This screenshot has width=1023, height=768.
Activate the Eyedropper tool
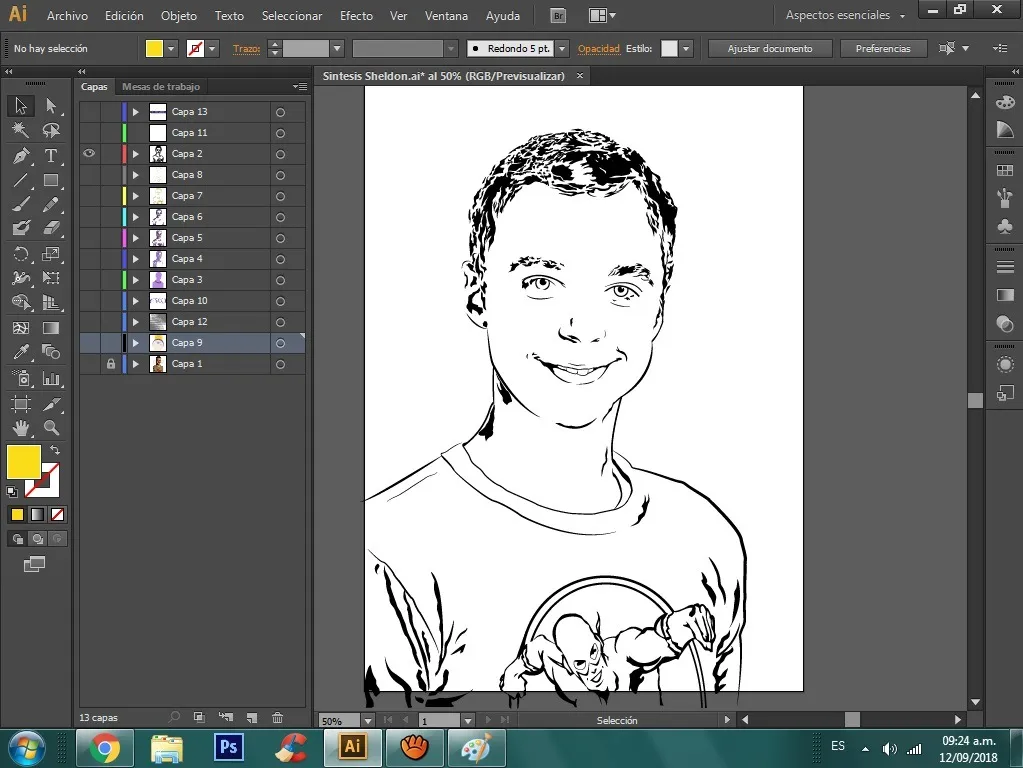[x=20, y=352]
